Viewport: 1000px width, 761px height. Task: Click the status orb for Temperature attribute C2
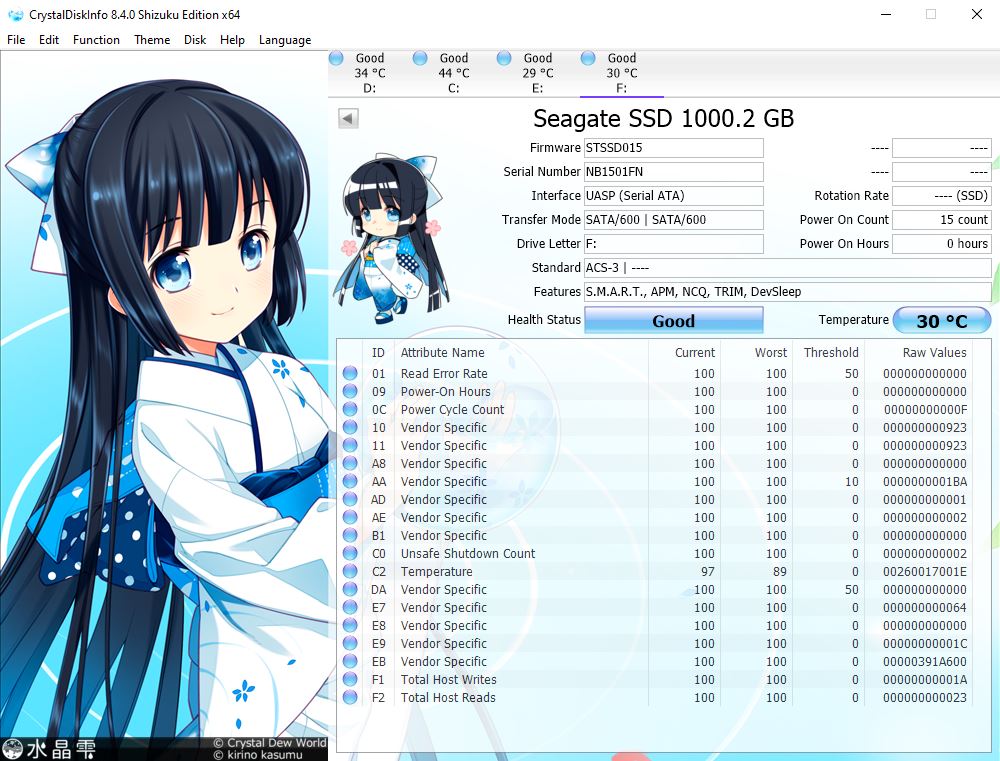[x=350, y=572]
